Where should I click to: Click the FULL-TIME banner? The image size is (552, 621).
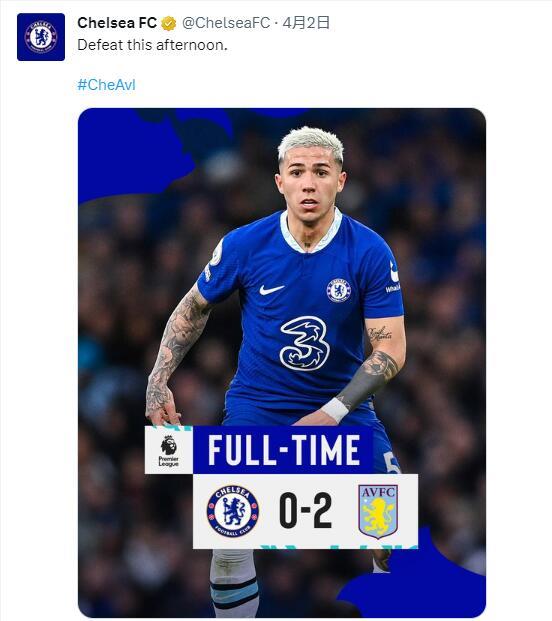pos(283,450)
